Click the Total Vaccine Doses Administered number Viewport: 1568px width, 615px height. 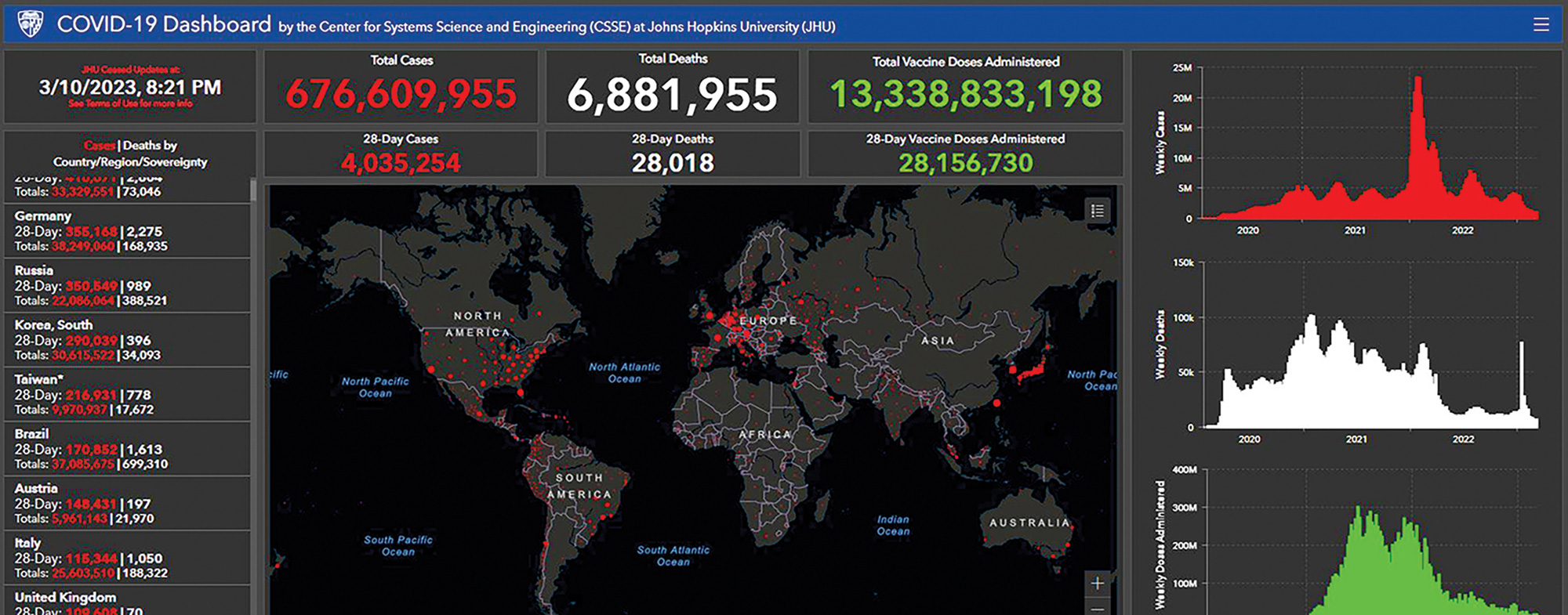click(965, 95)
